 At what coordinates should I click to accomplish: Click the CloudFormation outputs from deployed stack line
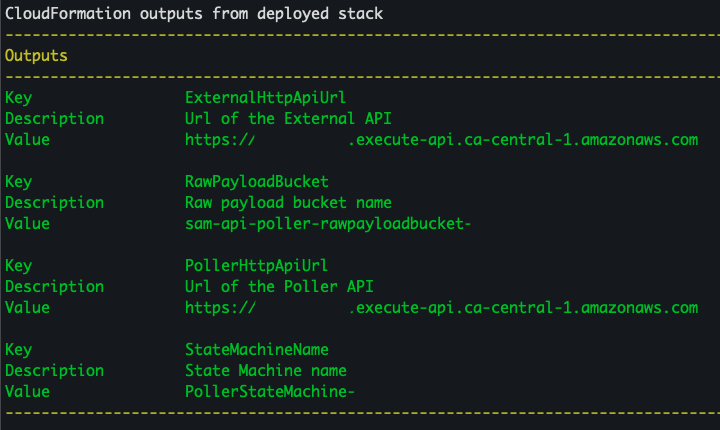(194, 14)
